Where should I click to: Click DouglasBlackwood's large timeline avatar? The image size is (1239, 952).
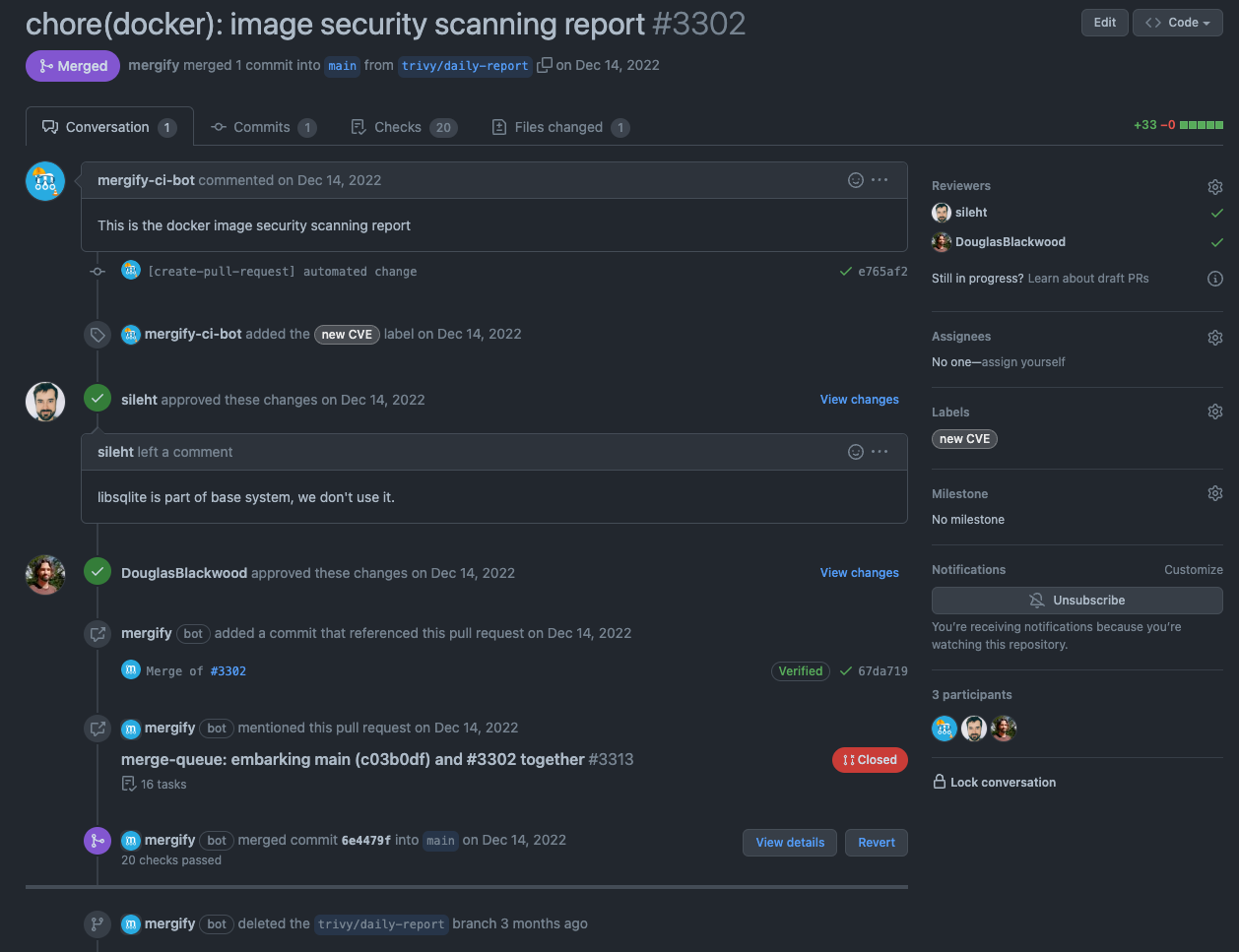[x=45, y=575]
